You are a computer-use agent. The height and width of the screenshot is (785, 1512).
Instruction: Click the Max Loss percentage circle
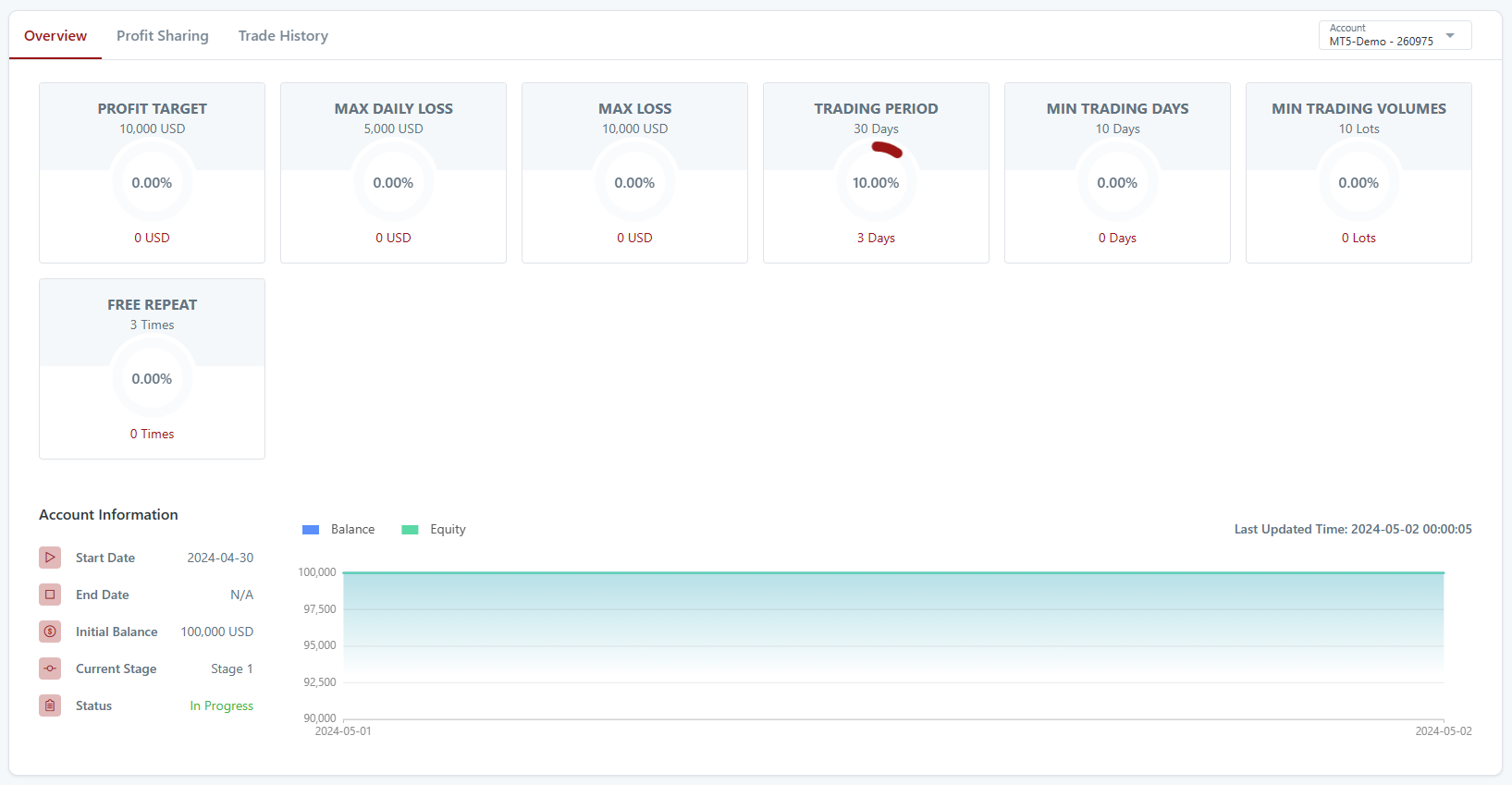[x=634, y=182]
